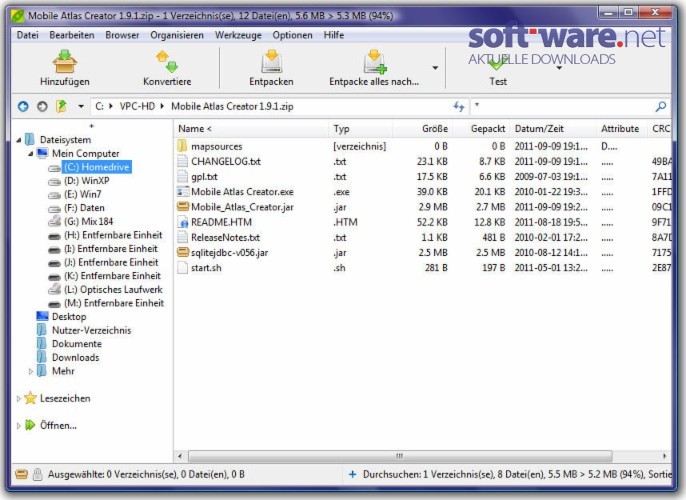This screenshot has height=500, width=686.
Task: Click the blue back navigation arrow
Action: [23, 106]
